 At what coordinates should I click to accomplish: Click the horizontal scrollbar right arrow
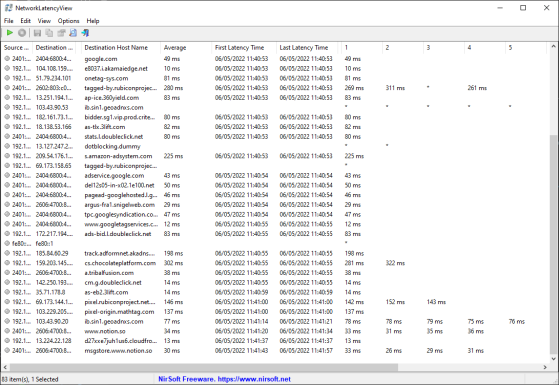(545, 367)
